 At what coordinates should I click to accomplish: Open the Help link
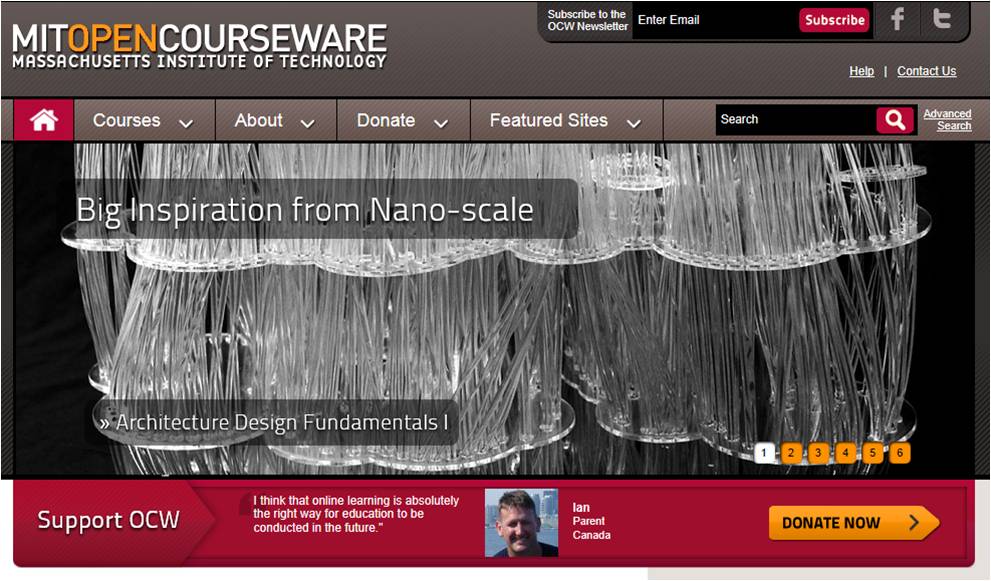[x=861, y=71]
